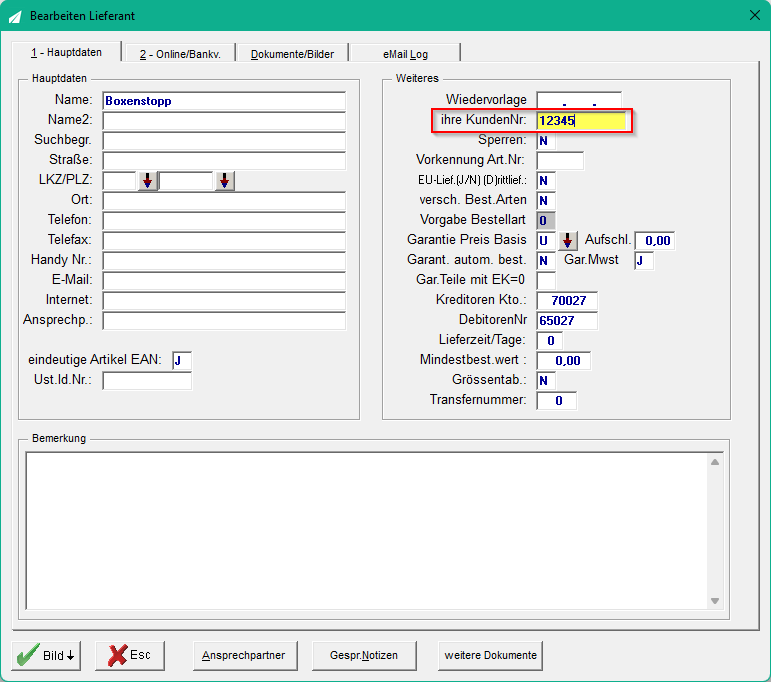771x682 pixels.
Task: Focus the Suchbegr. input field
Action: [x=224, y=141]
